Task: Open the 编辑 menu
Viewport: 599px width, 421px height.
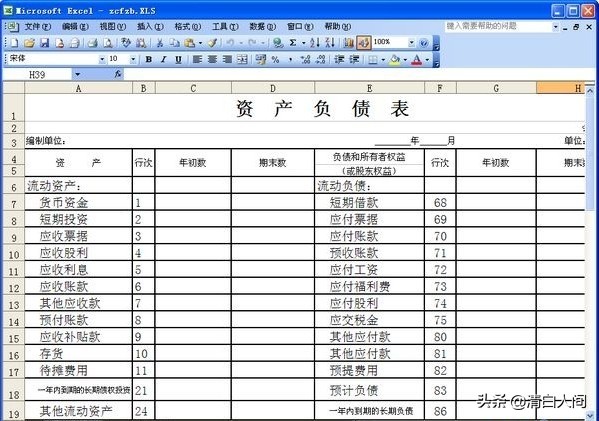Action: (75, 26)
